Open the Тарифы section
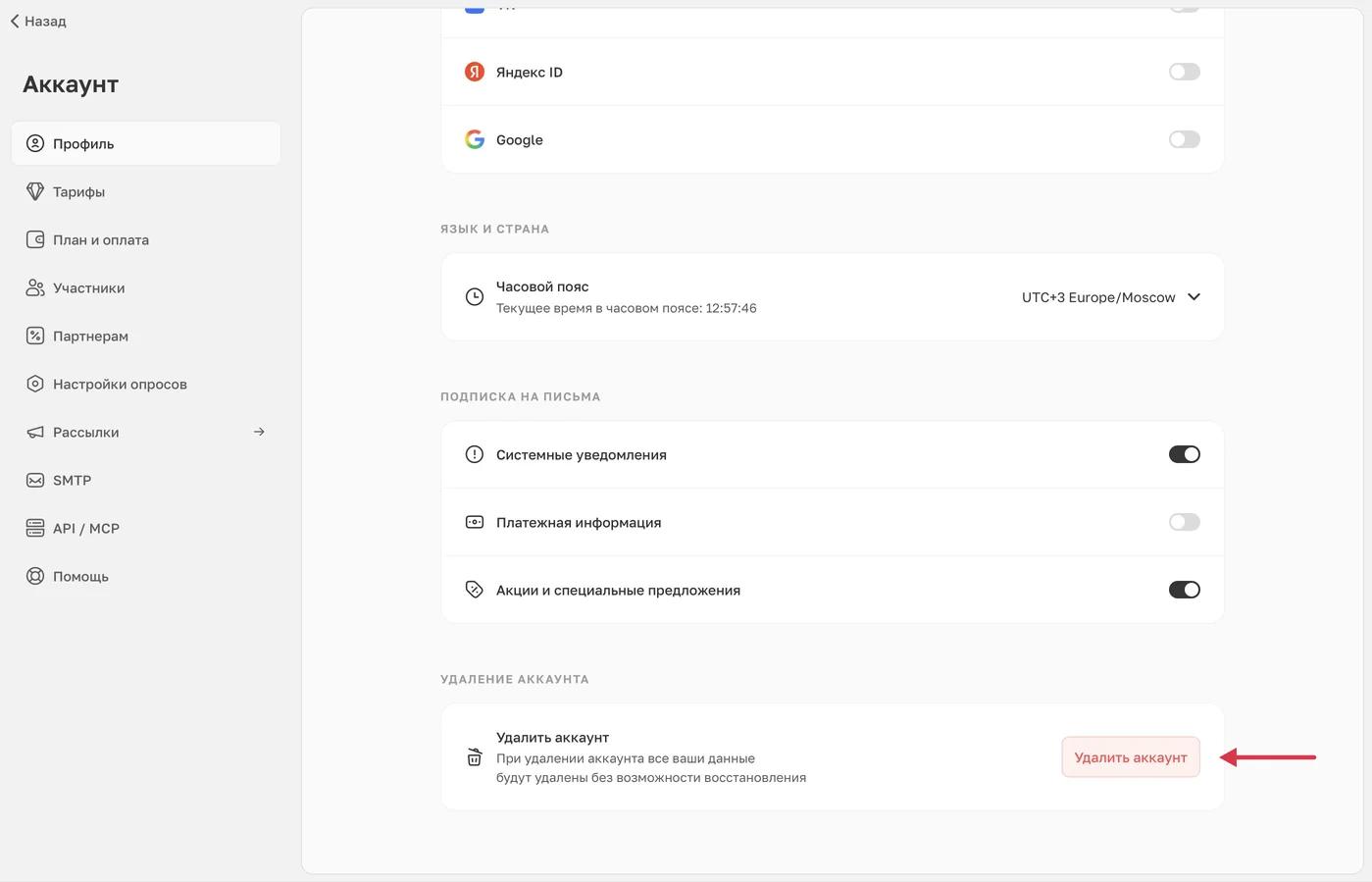Image resolution: width=1372 pixels, height=882 pixels. pos(146,191)
